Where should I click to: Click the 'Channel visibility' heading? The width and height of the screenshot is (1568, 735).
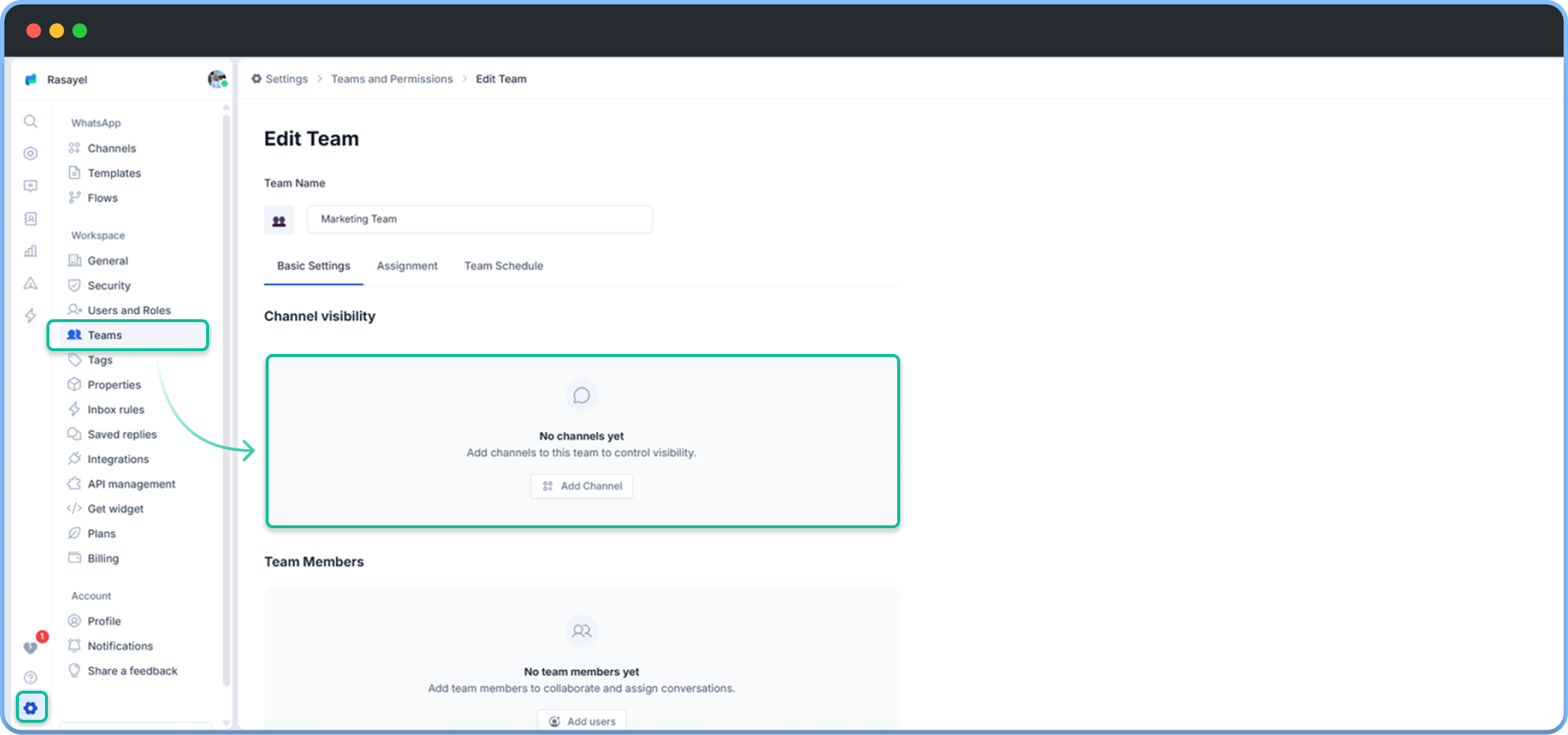coord(319,316)
